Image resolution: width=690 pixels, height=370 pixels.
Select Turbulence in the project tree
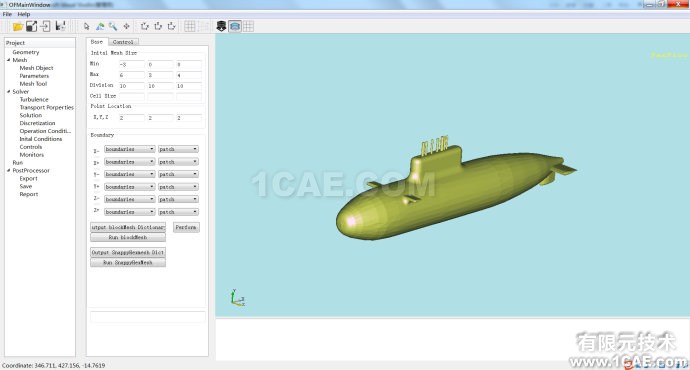click(34, 99)
